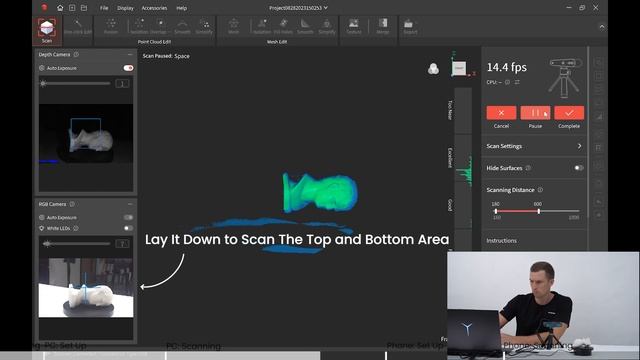Click the point cloud color mode icon
The width and height of the screenshot is (640, 360).
point(433,69)
